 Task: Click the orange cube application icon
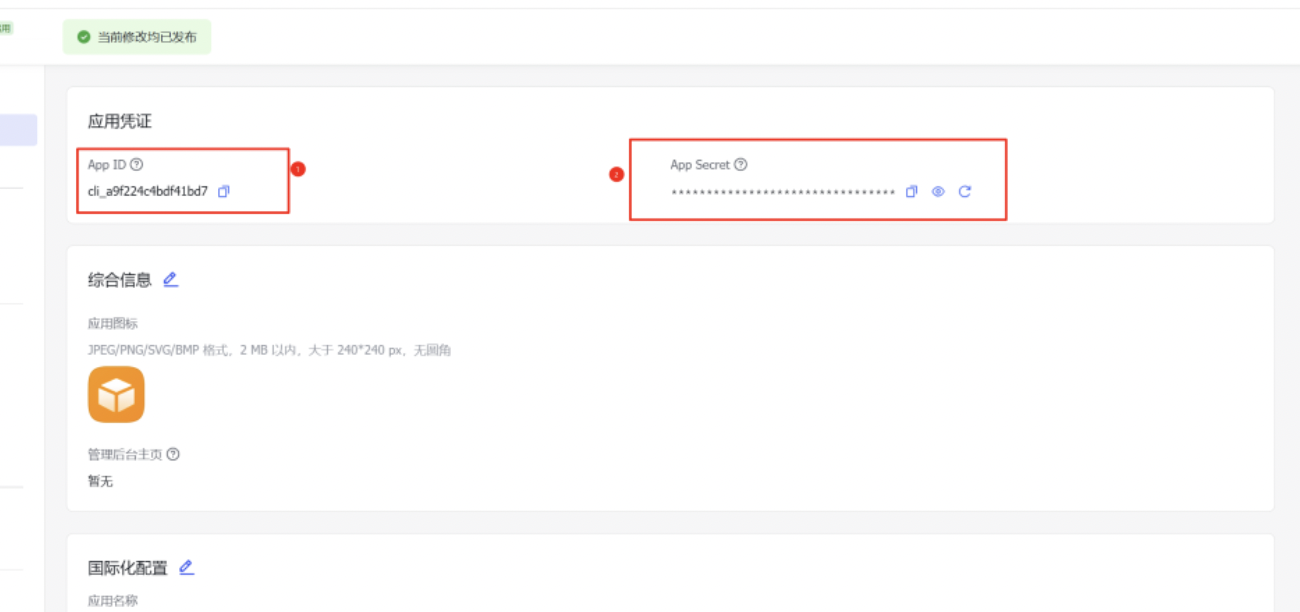pos(116,395)
